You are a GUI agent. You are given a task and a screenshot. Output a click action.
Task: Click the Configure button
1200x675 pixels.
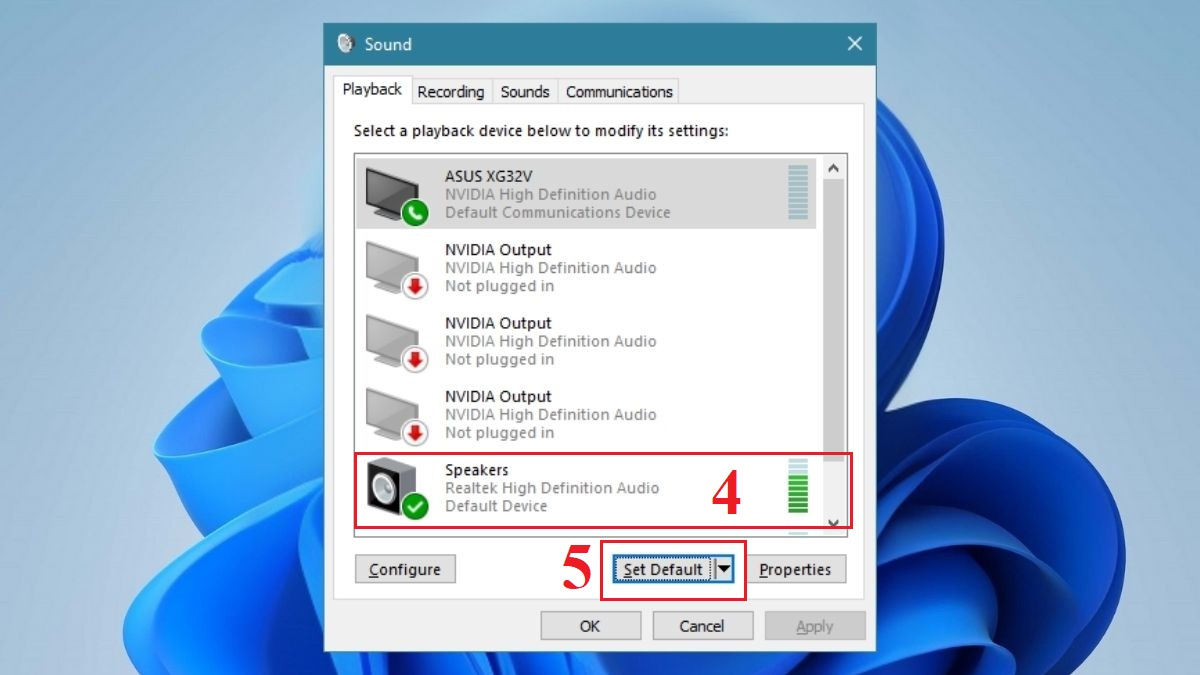[x=405, y=569]
